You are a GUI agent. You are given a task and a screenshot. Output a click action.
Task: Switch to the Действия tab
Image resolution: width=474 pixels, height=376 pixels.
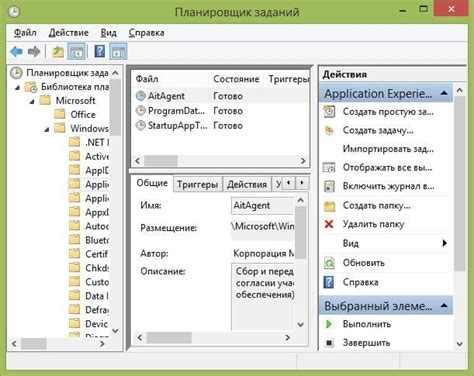pyautogui.click(x=247, y=184)
